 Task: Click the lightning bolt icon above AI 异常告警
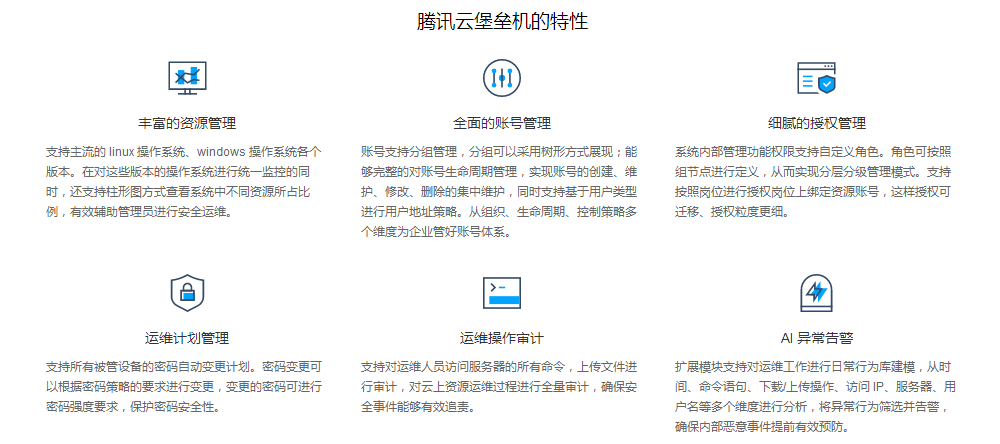click(816, 293)
